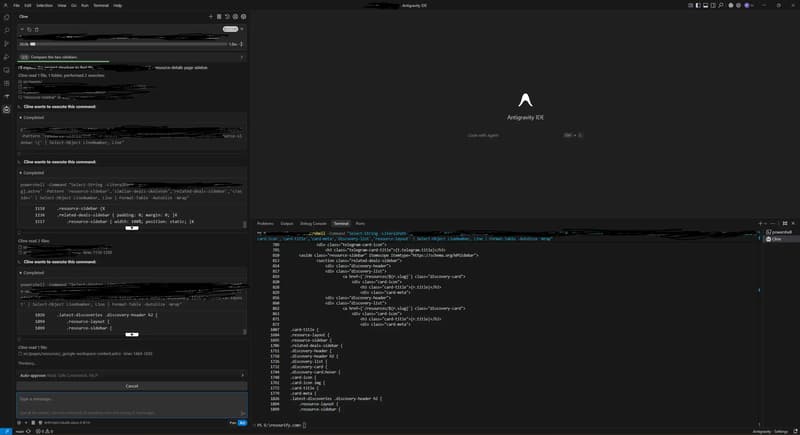Toggle primary side bar layout icon

[698, 5]
